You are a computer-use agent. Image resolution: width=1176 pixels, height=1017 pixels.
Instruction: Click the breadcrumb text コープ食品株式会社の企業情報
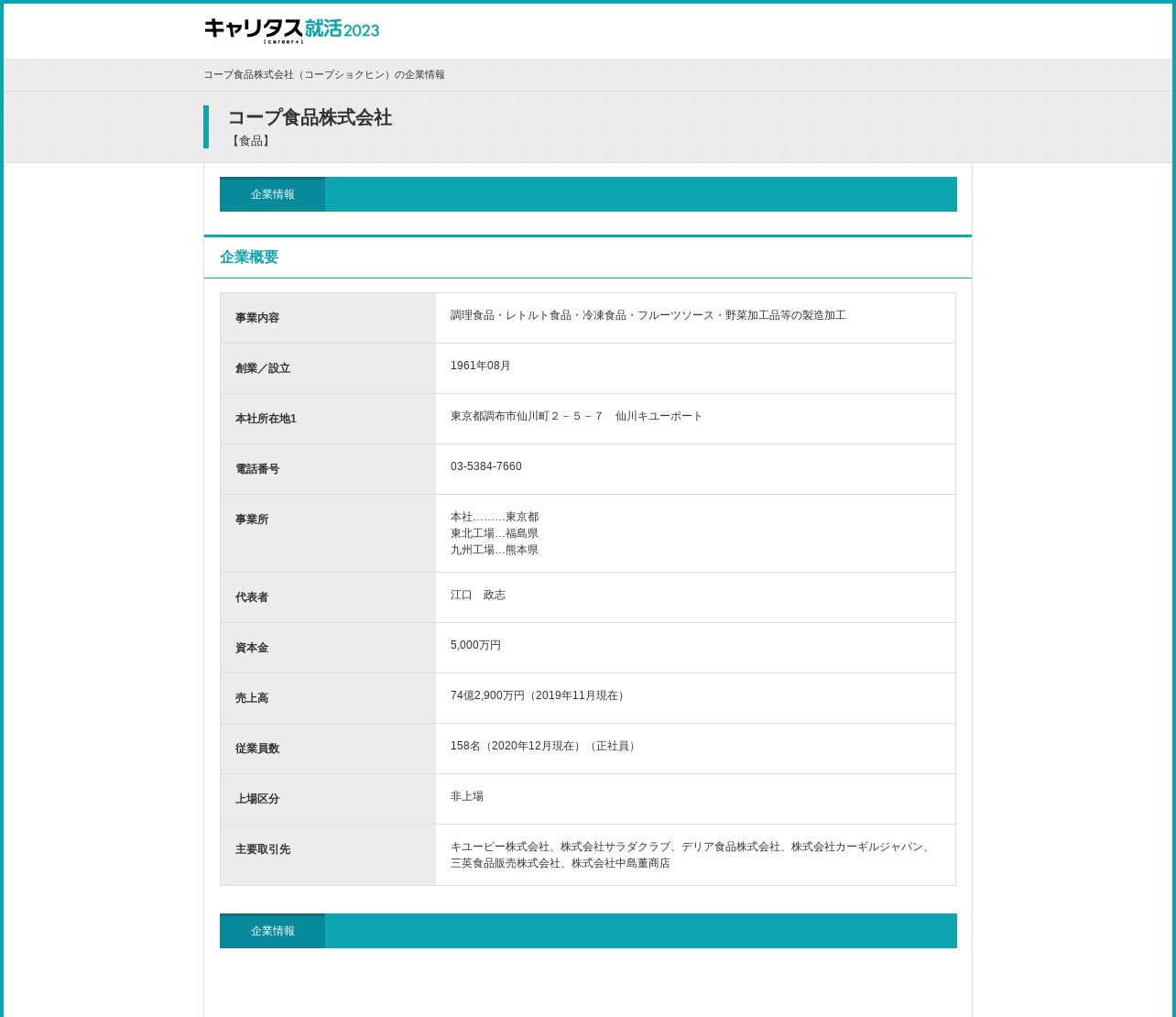point(324,75)
